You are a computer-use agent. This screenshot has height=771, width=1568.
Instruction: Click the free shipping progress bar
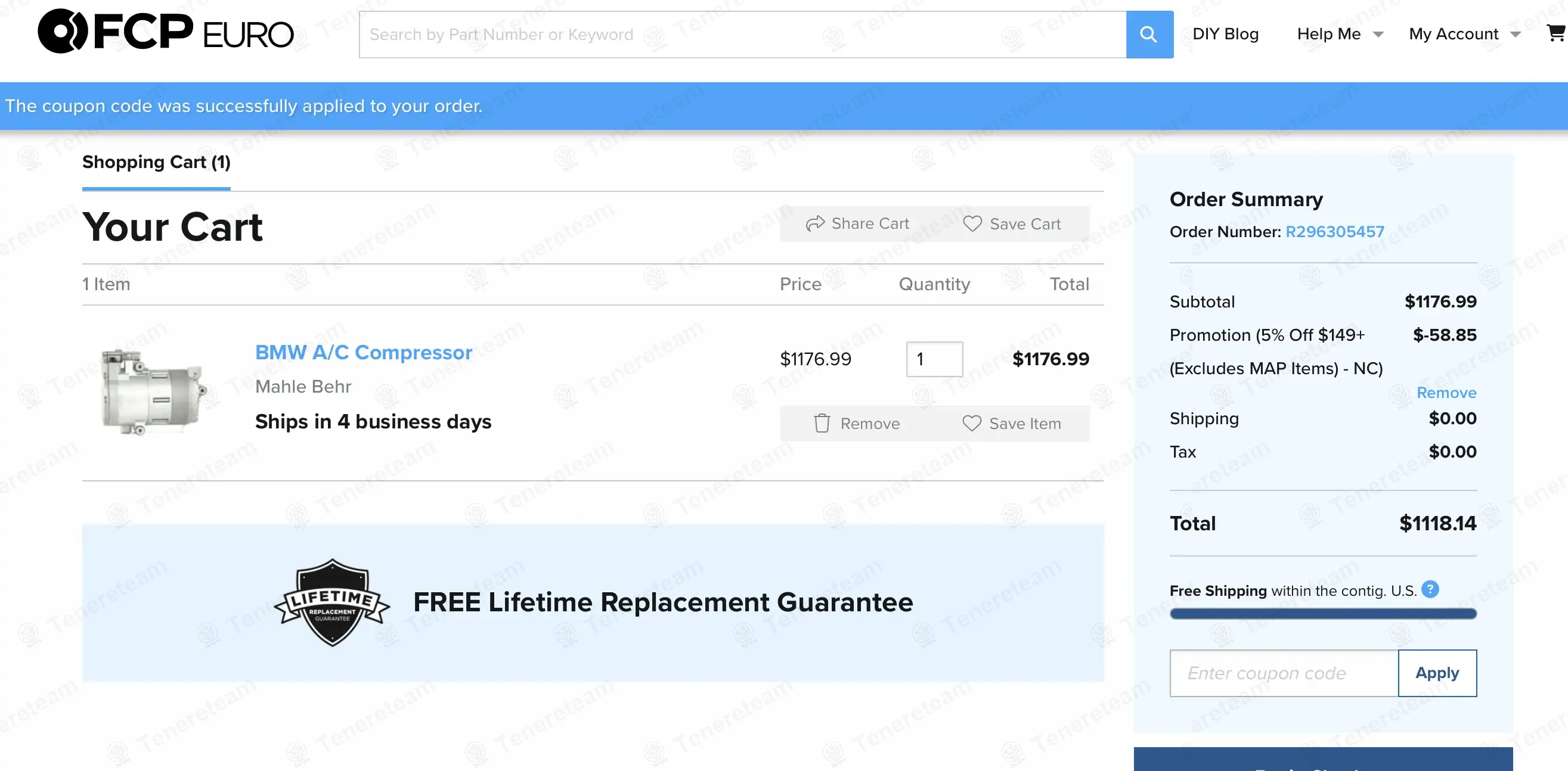pos(1323,613)
